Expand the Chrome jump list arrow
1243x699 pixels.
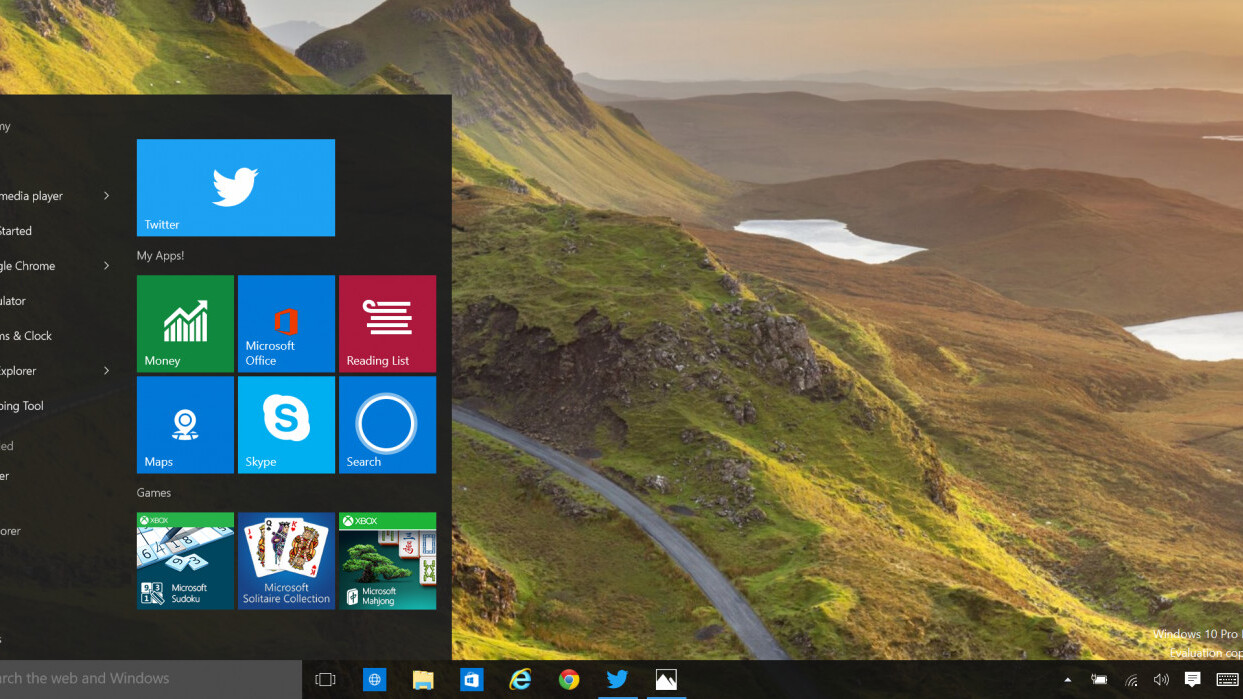107,266
